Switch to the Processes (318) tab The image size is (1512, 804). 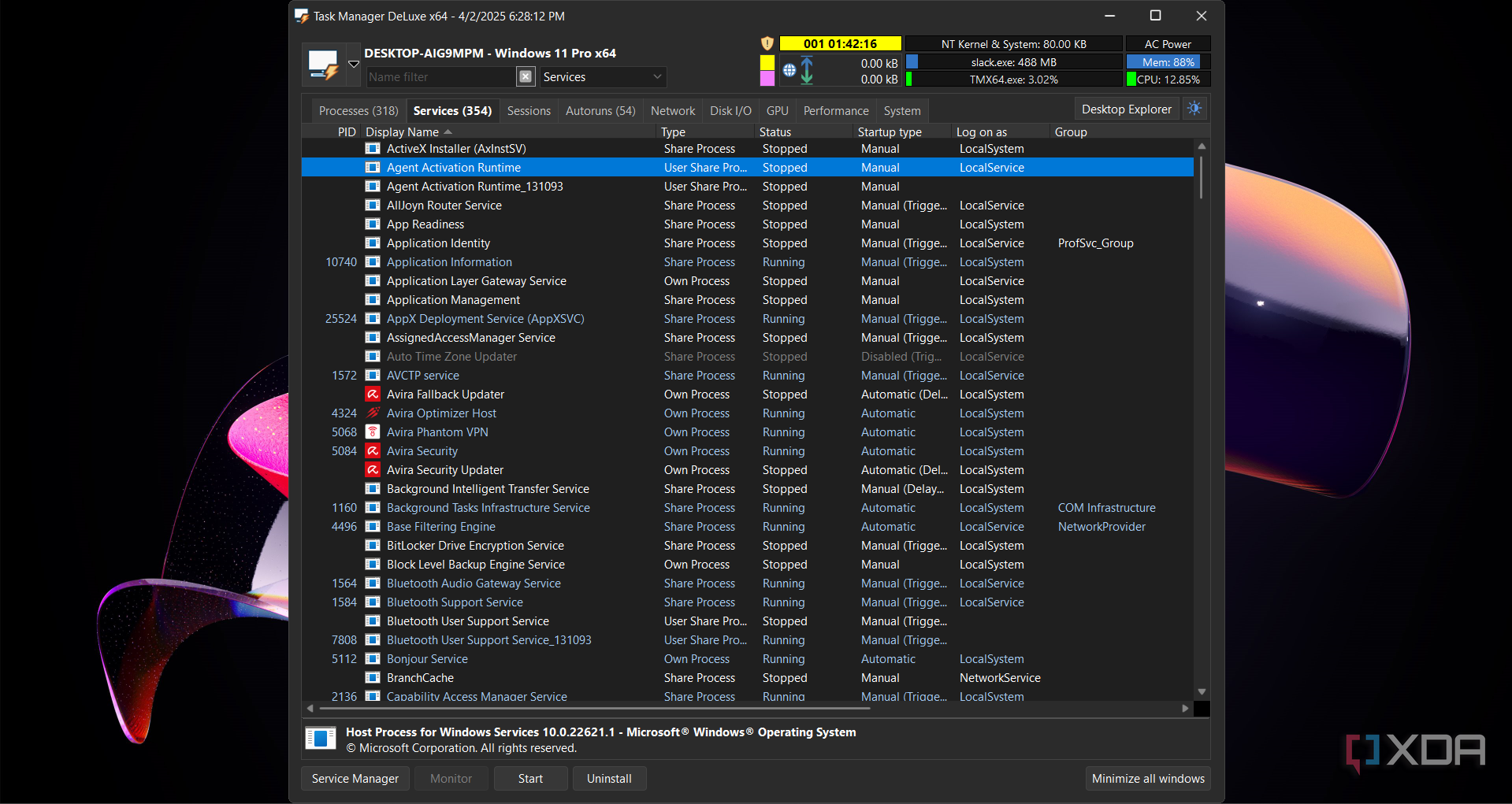(358, 111)
